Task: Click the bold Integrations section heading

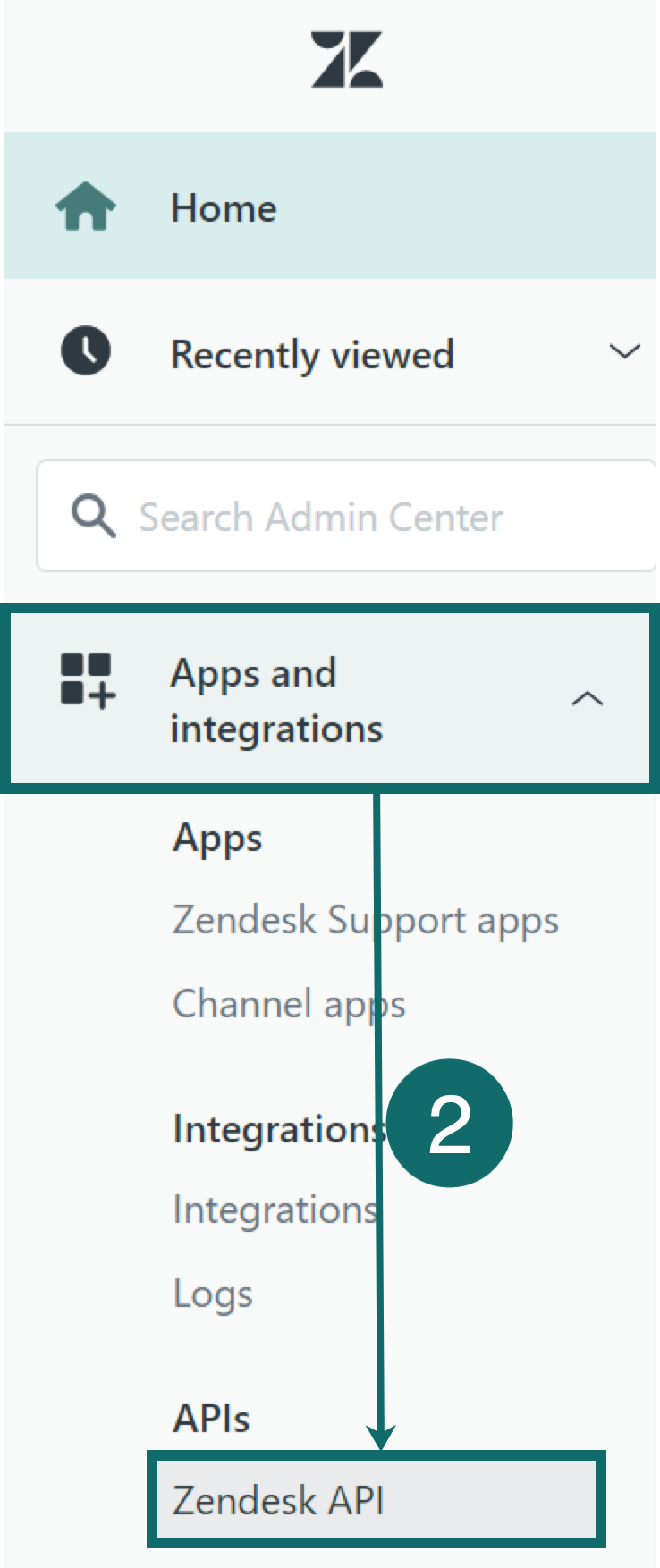Action: 279,1129
